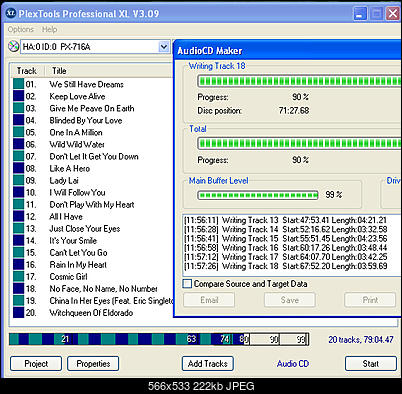This screenshot has width=402, height=394.
Task: Select track 02 color square icon
Action: pos(18,96)
